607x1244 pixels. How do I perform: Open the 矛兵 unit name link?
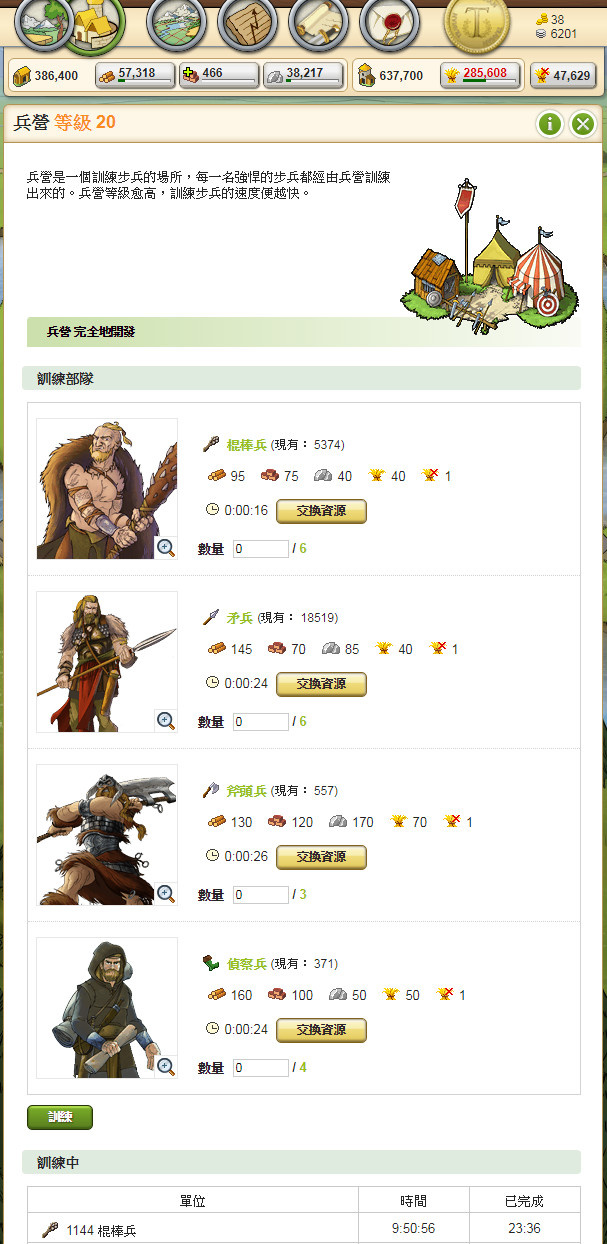pos(240,618)
